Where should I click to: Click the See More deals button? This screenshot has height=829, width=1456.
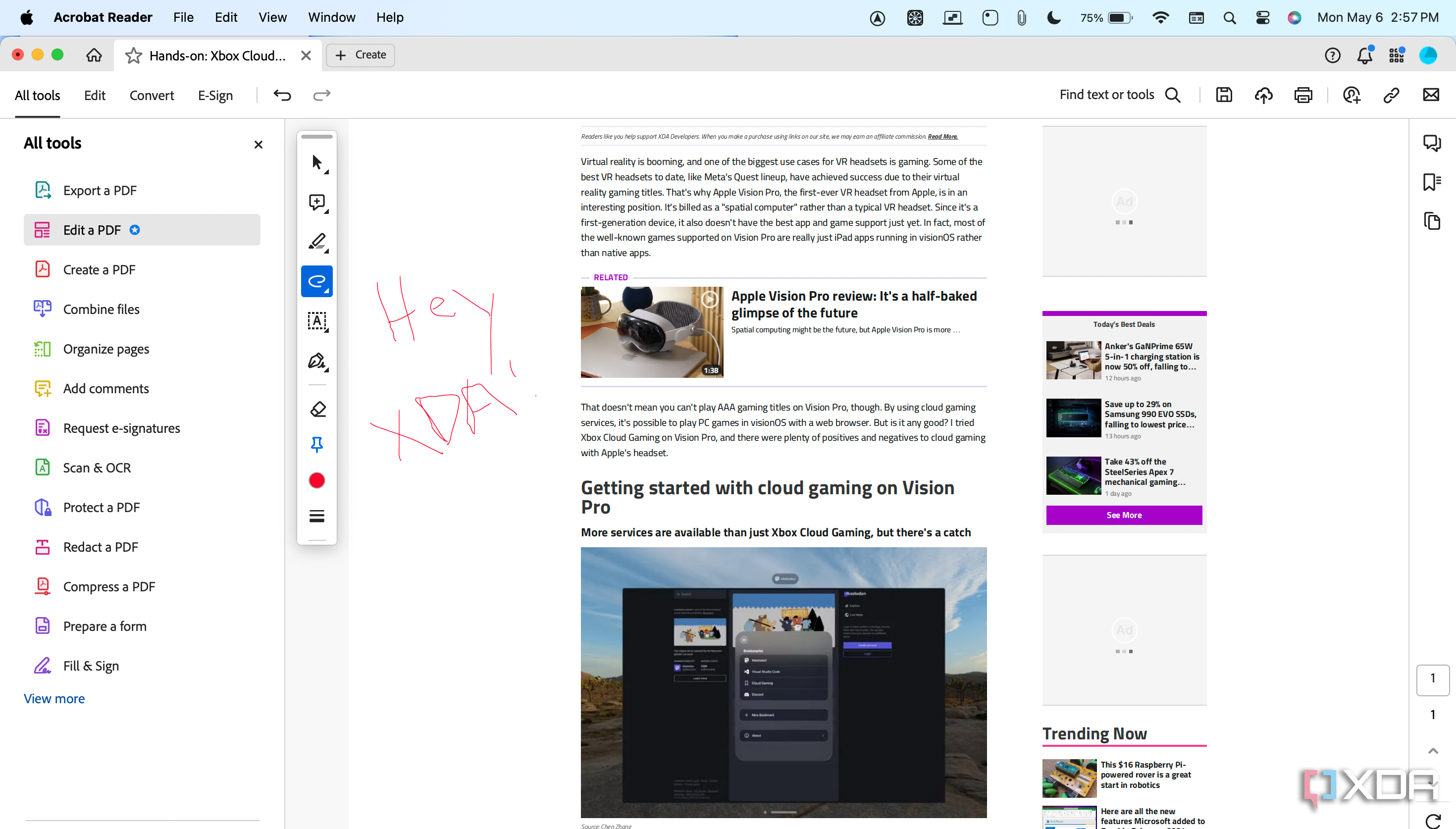coord(1124,515)
